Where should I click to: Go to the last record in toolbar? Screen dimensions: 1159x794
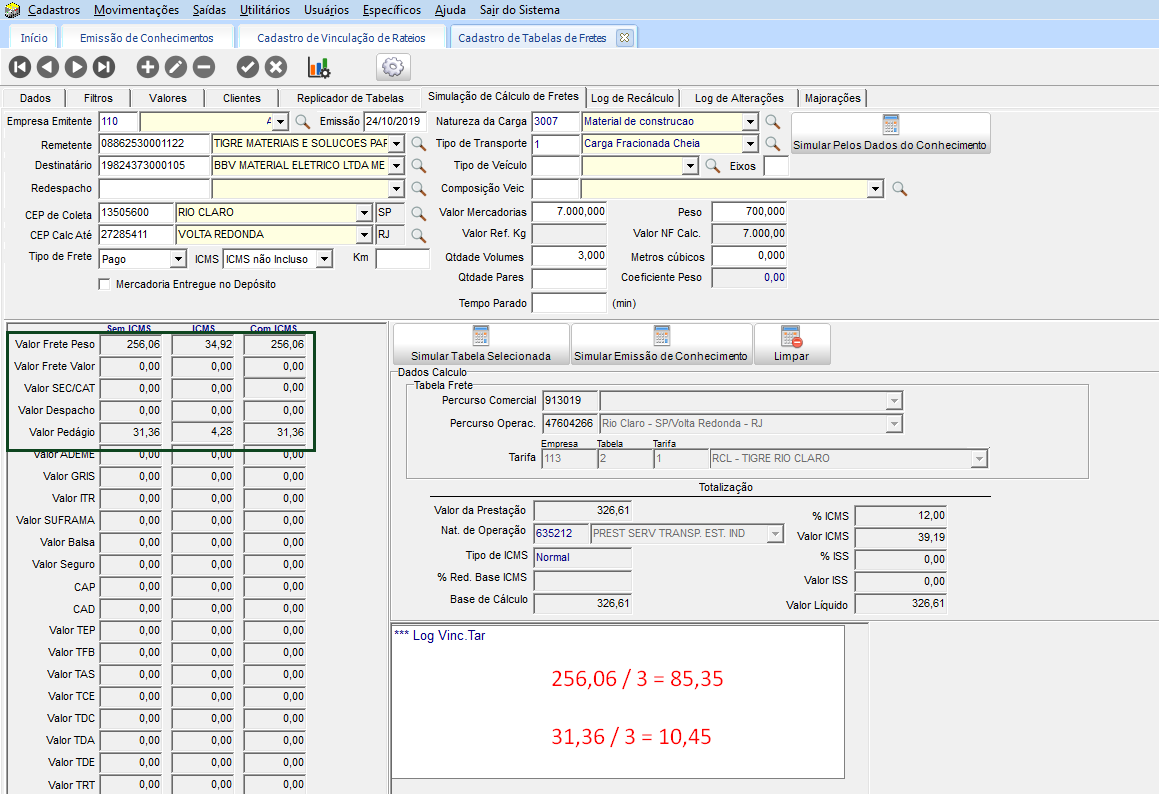click(104, 67)
